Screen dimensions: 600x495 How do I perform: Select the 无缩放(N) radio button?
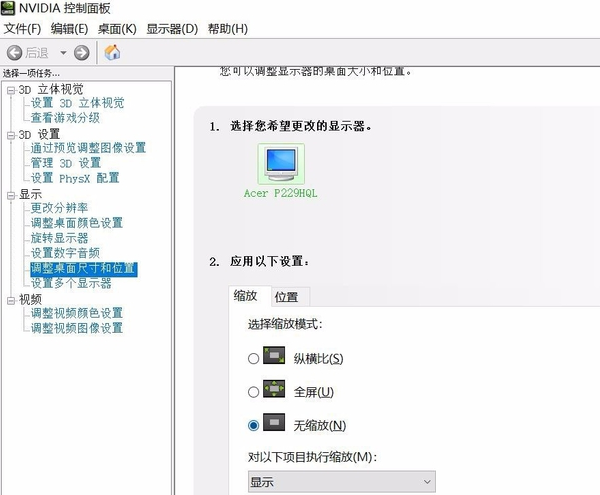(253, 425)
